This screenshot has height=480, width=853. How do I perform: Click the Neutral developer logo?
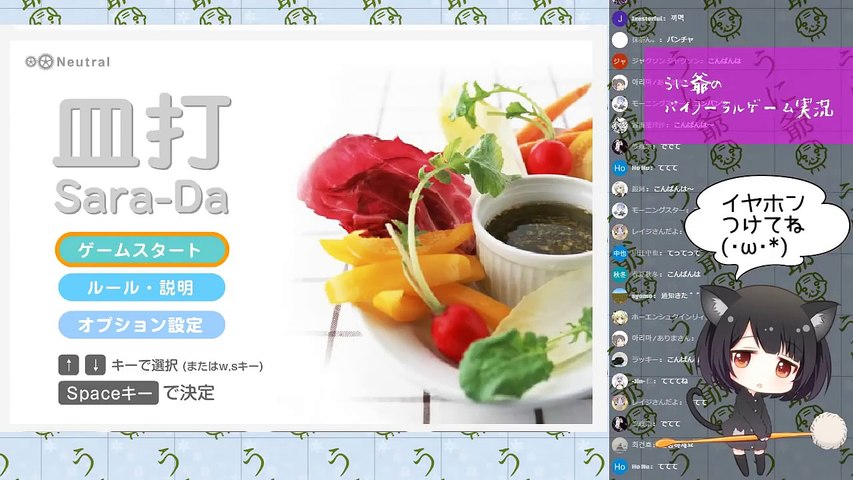pos(68,61)
